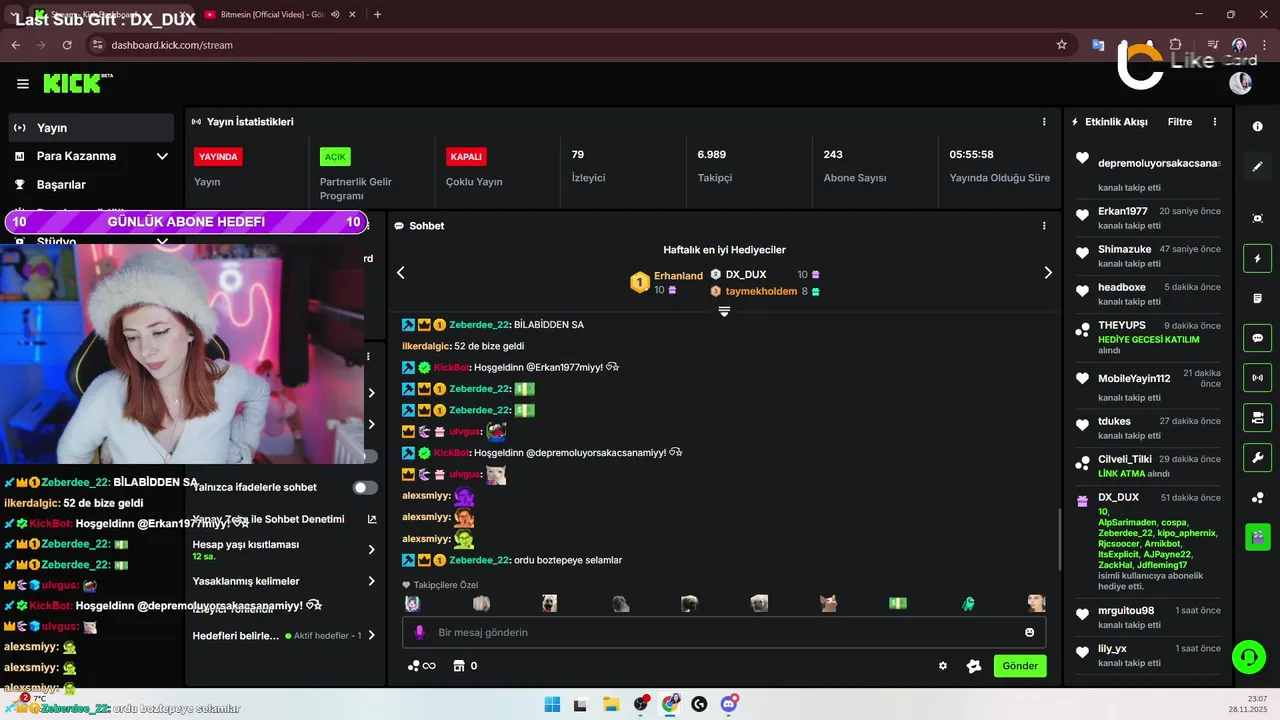1280x720 pixels.
Task: Open the Sohbet panel three-dot menu
Action: [x=1044, y=226]
